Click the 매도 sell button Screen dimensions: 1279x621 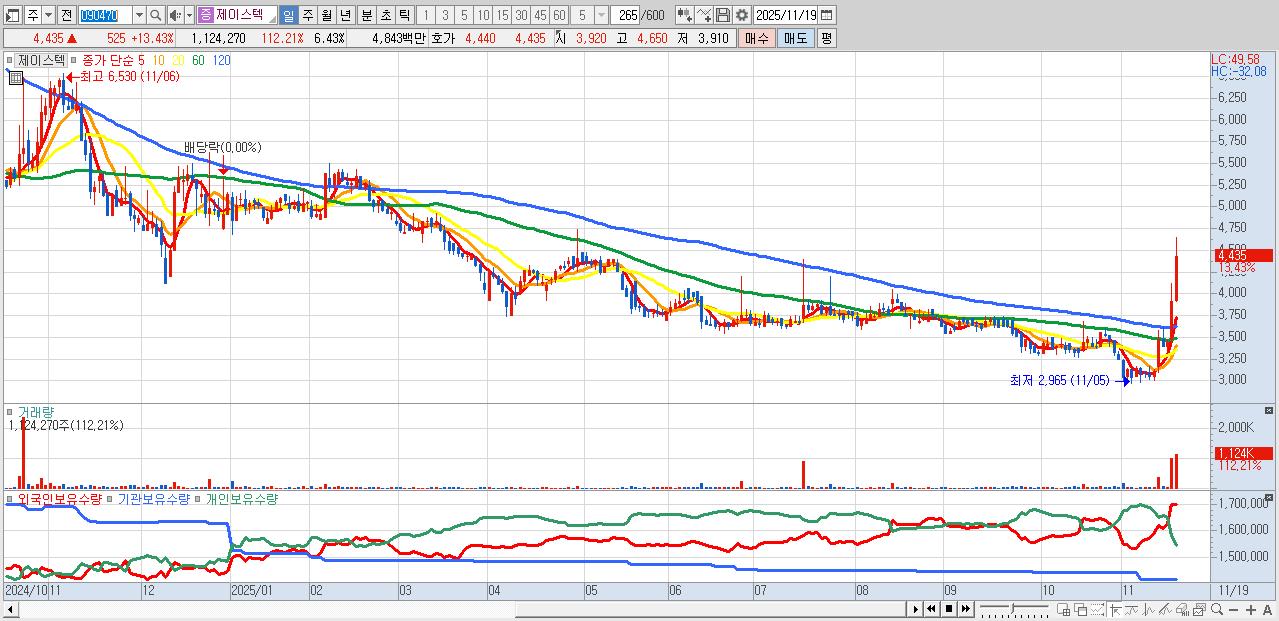(x=794, y=38)
